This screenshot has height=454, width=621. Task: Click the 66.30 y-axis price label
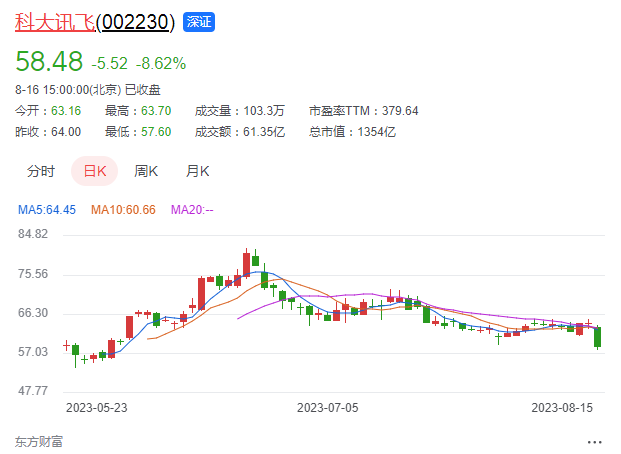tap(33, 313)
